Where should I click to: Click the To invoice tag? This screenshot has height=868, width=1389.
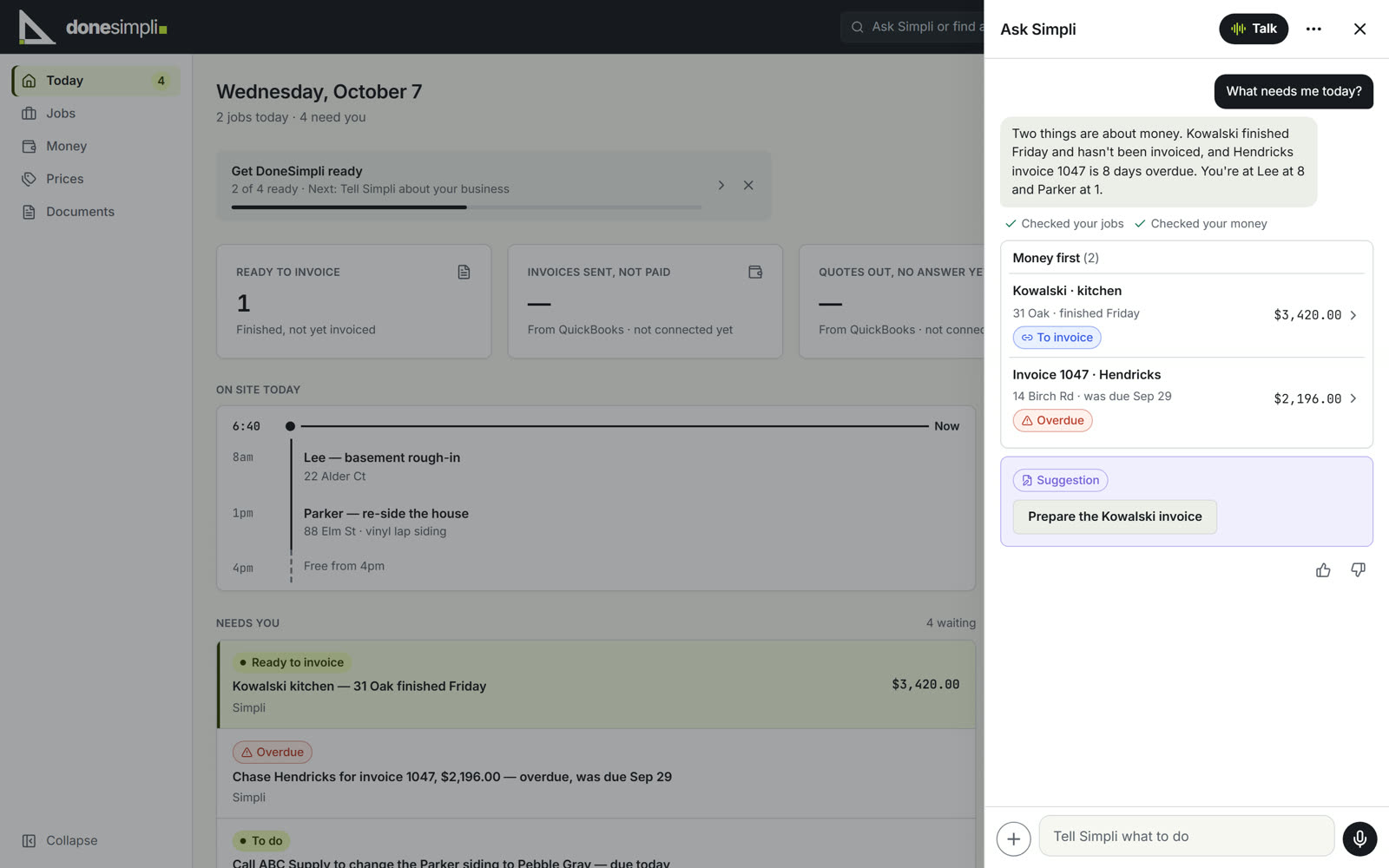click(x=1057, y=338)
